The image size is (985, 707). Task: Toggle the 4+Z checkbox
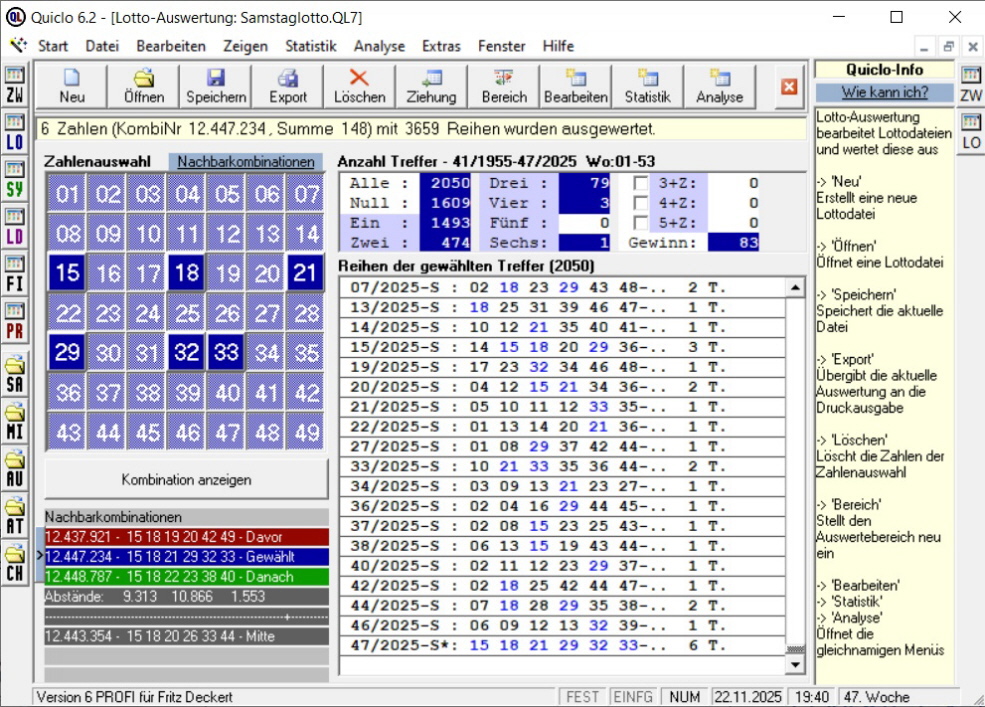click(x=641, y=203)
